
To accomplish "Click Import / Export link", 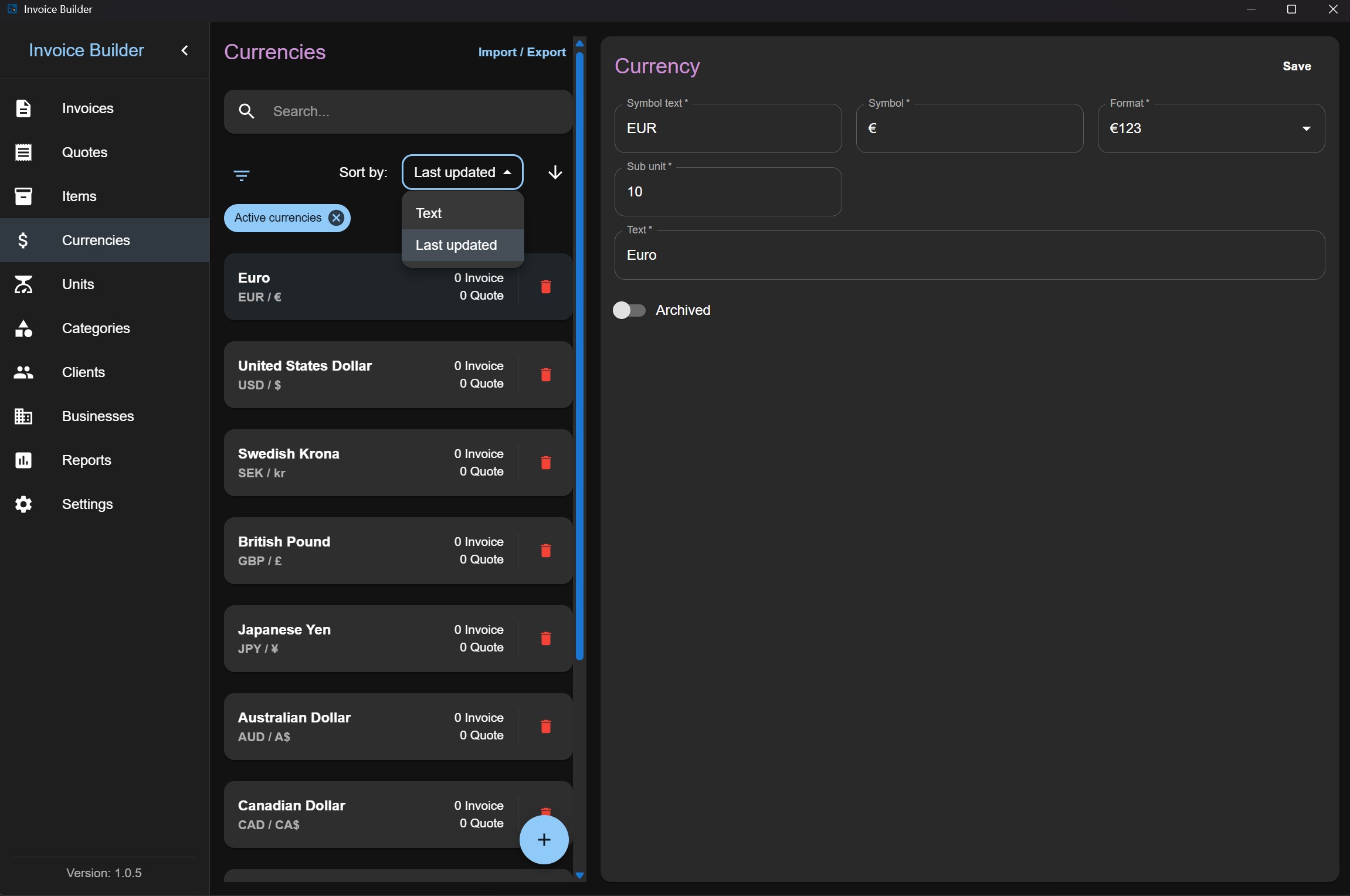I will click(522, 52).
